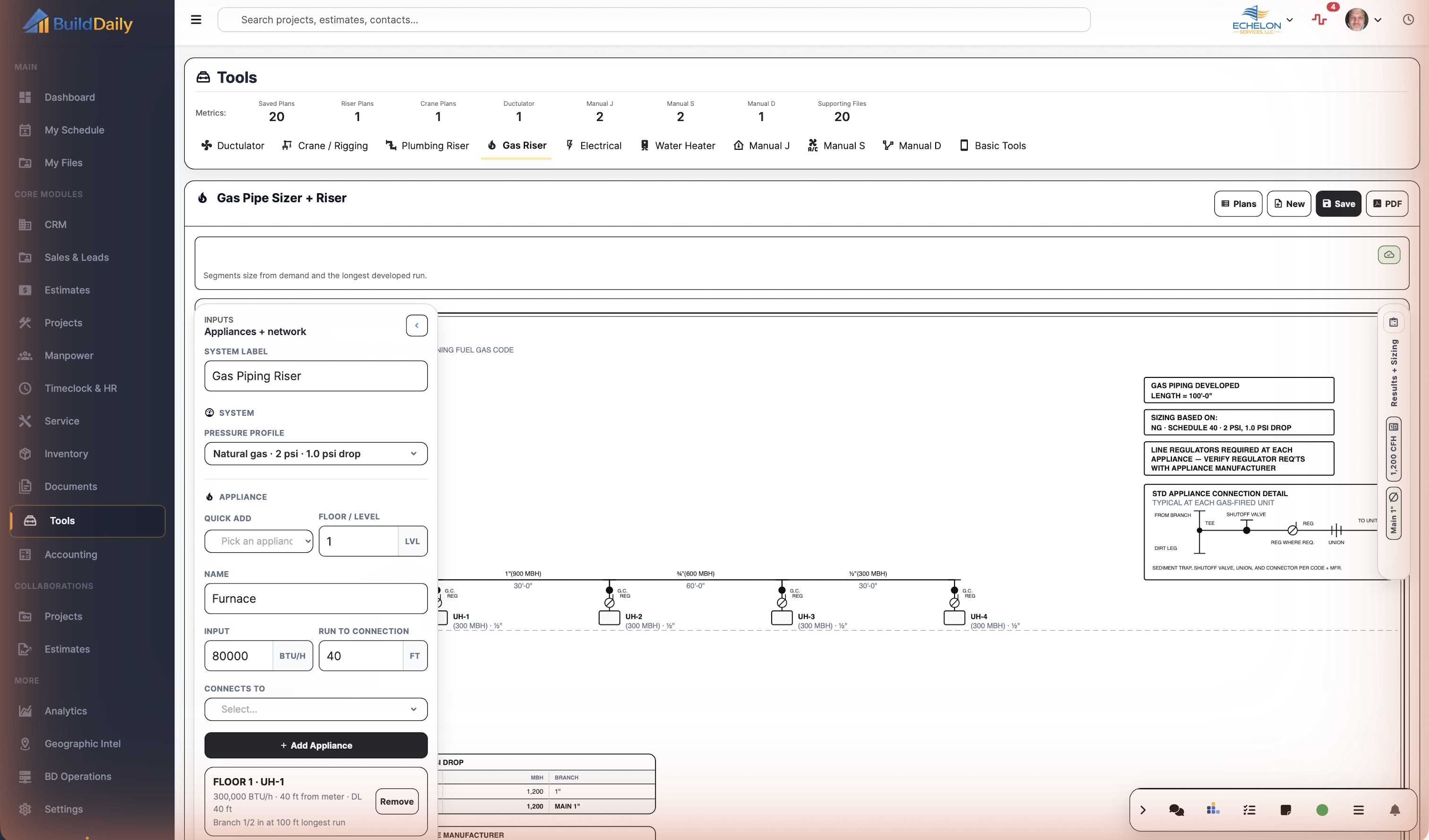Click the 1,200 CFH side tab icon
Viewport: 1429px width, 840px height.
coord(1394,427)
